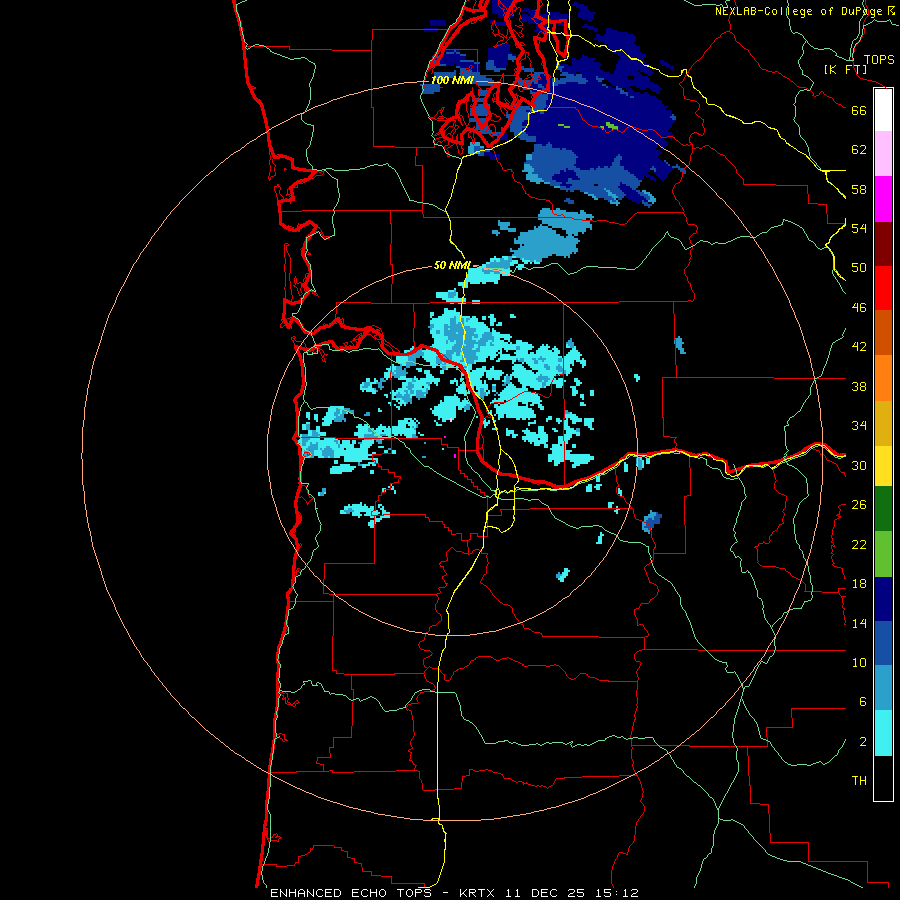Image resolution: width=900 pixels, height=900 pixels.
Task: Click the 22 legend value
Action: pyautogui.click(x=859, y=544)
